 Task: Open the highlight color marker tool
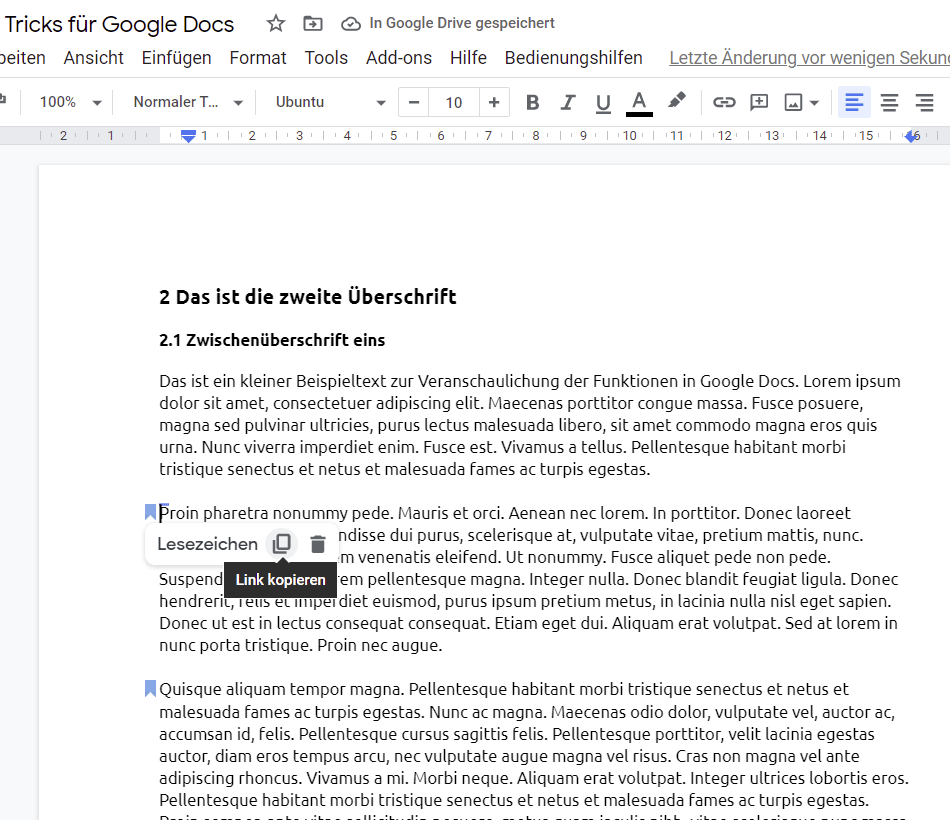(676, 101)
